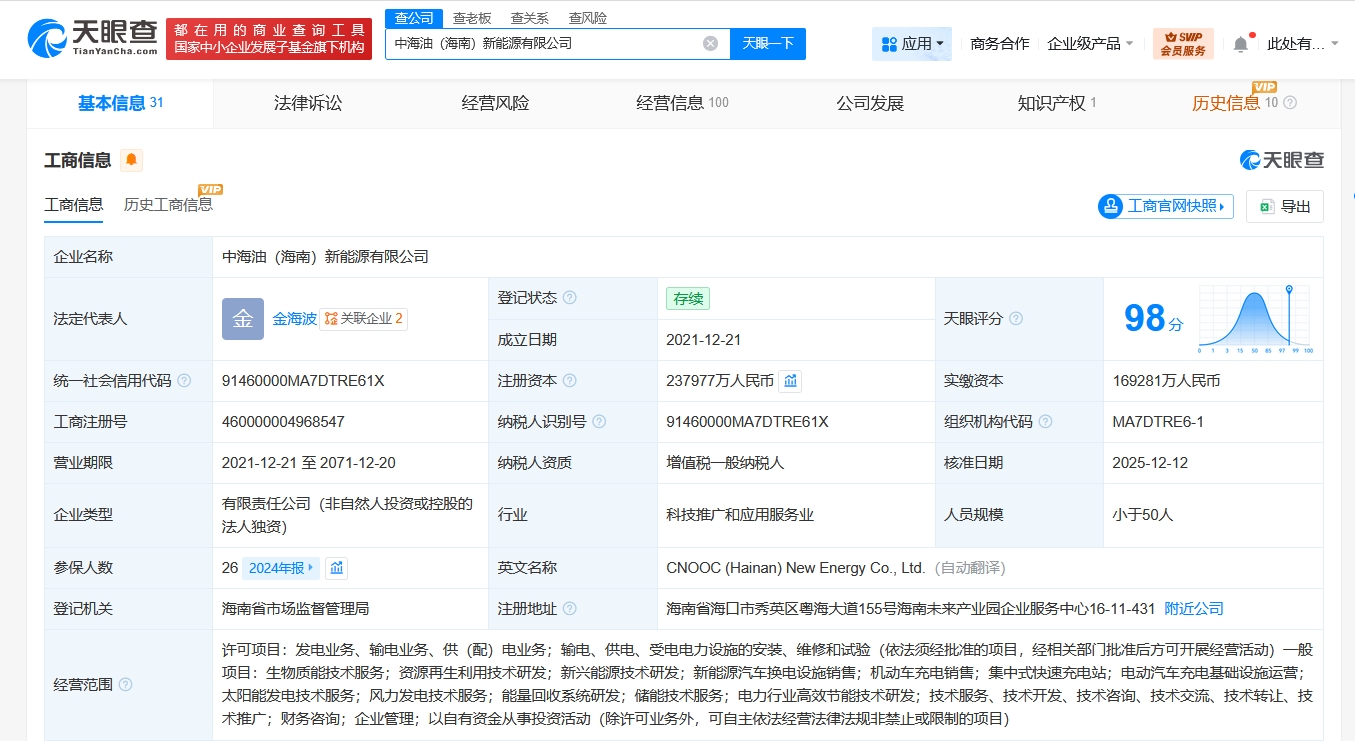Image resolution: width=1355 pixels, height=741 pixels.
Task: Clear the search box text
Action: click(x=710, y=44)
